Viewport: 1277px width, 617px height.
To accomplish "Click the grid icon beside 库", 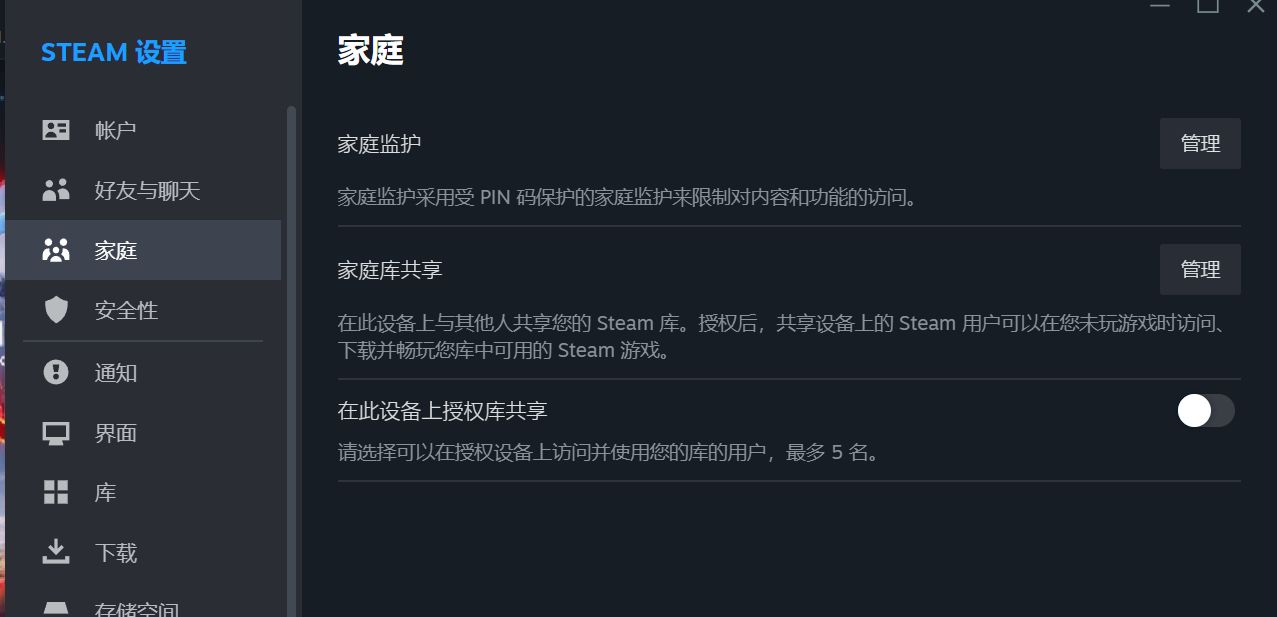I will [x=56, y=493].
